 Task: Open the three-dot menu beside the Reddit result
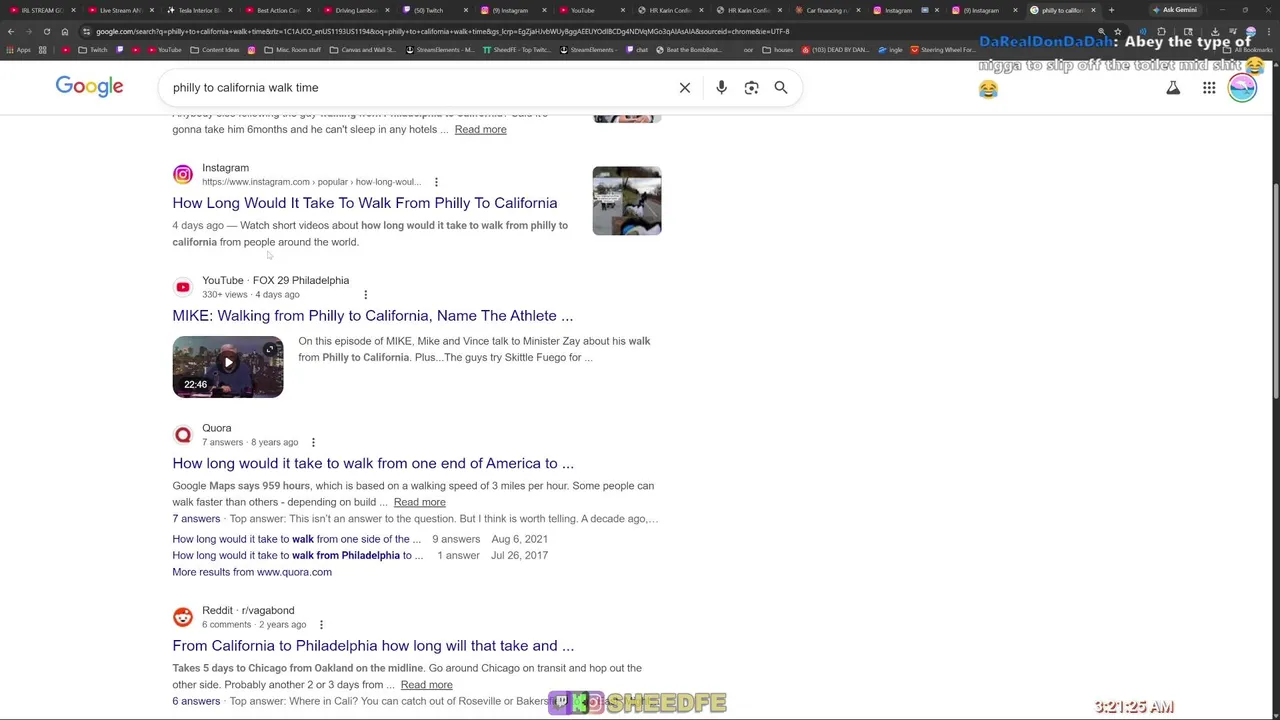click(321, 624)
